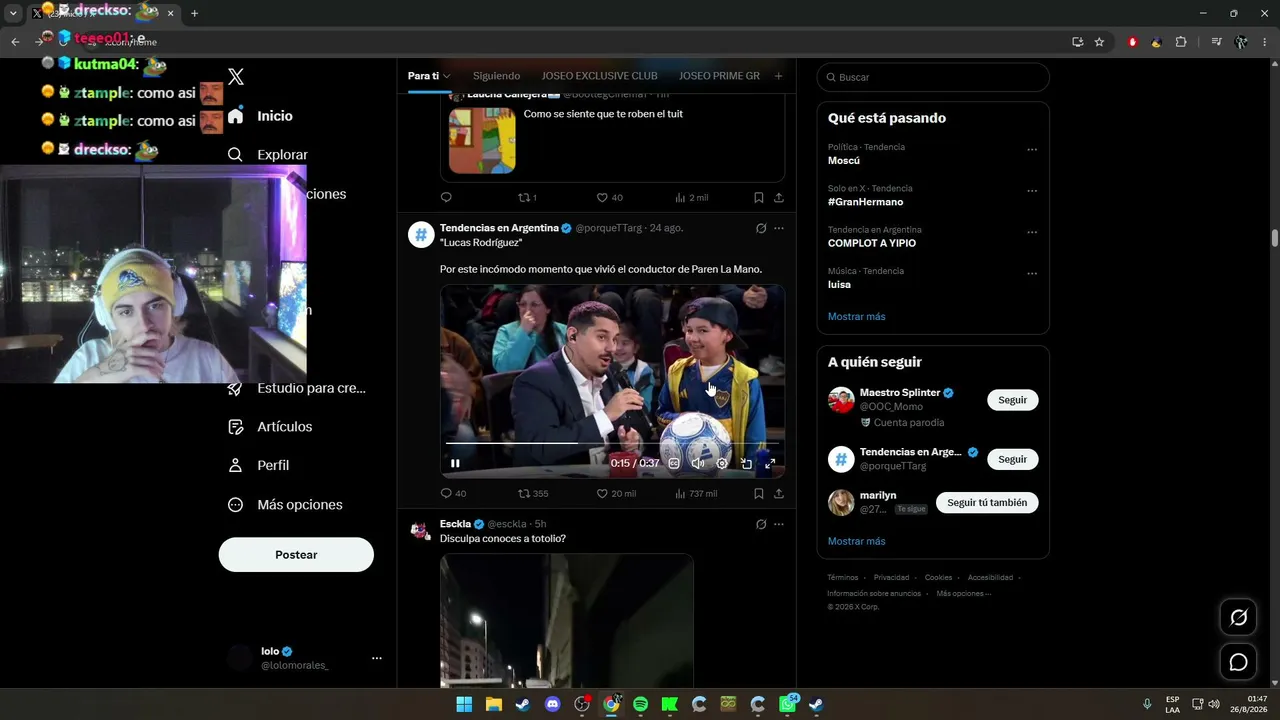
Task: Open Perfil in the sidebar
Action: tap(258, 465)
